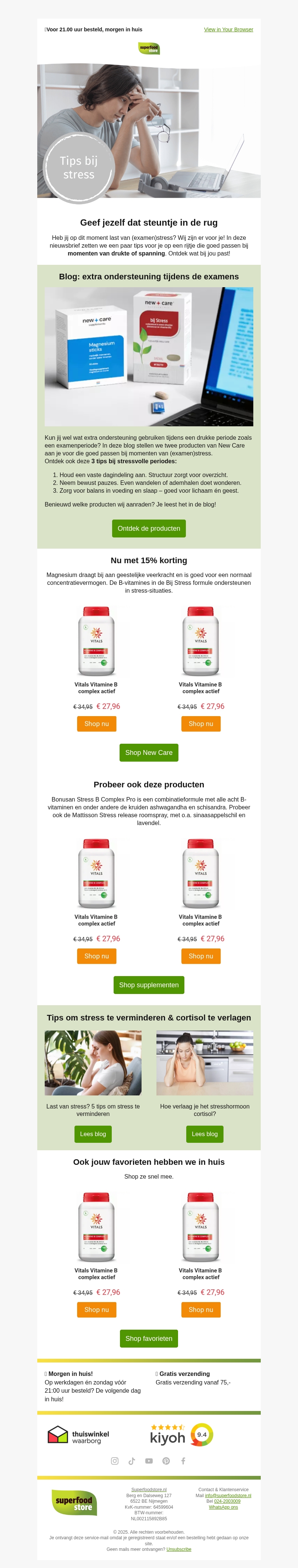
Task: Click the Superfood Store logo in the footer
Action: [x=74, y=1502]
